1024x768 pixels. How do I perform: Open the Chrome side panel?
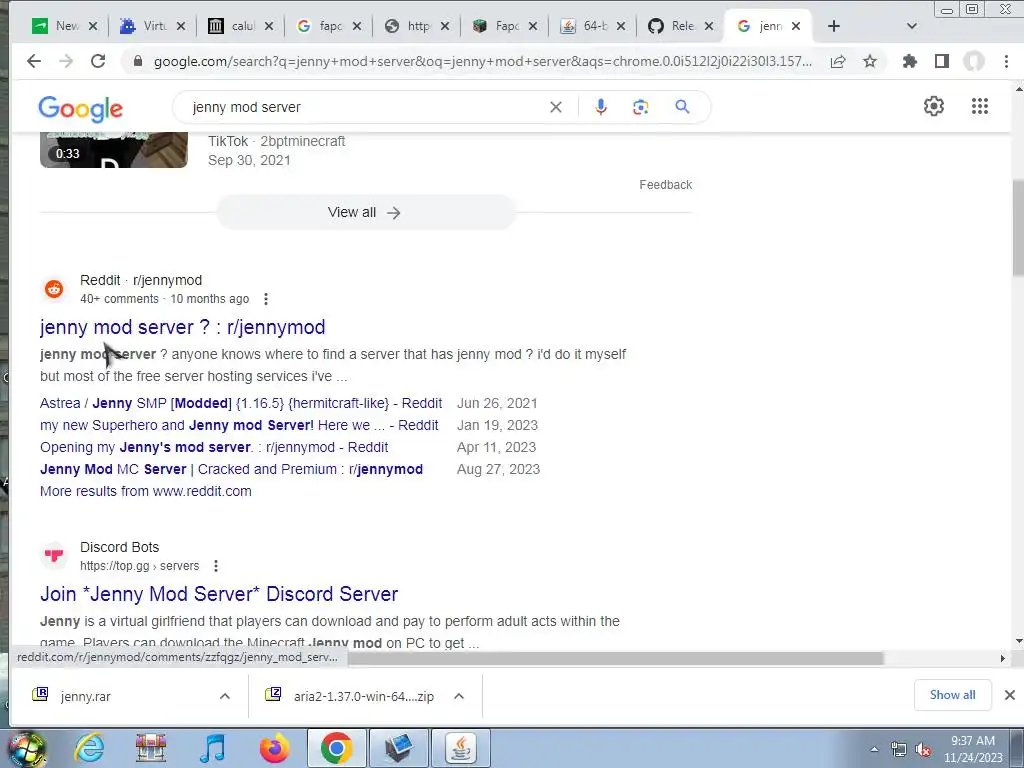(942, 61)
